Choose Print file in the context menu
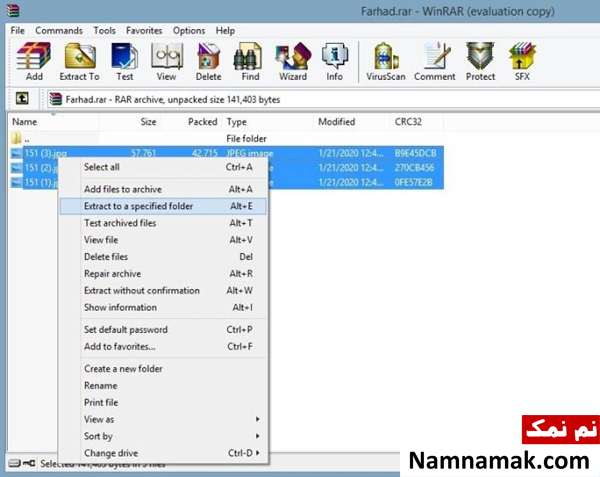This screenshot has height=477, width=600. point(163,402)
